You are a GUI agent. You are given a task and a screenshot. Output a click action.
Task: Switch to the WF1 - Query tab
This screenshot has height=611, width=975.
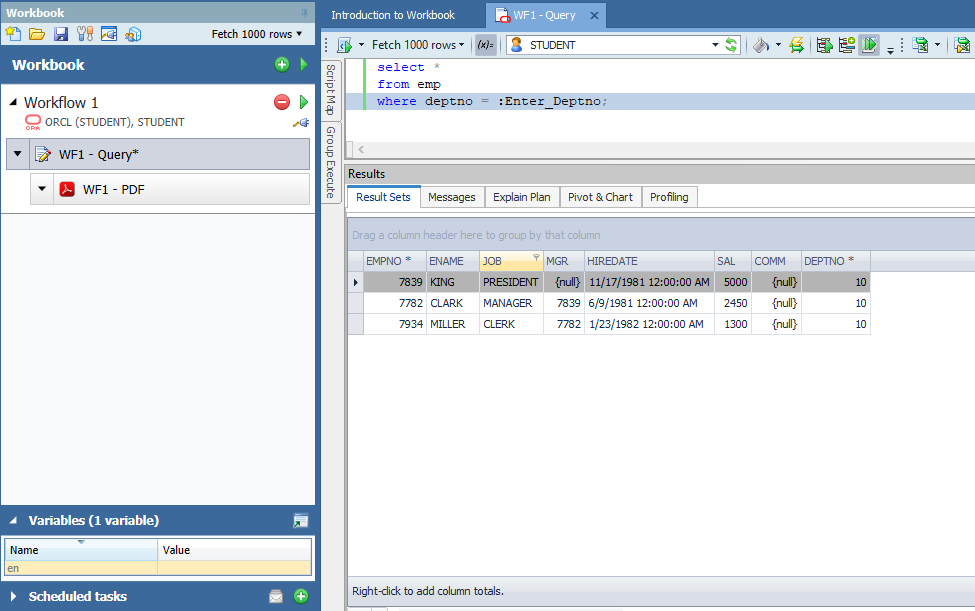tap(544, 15)
